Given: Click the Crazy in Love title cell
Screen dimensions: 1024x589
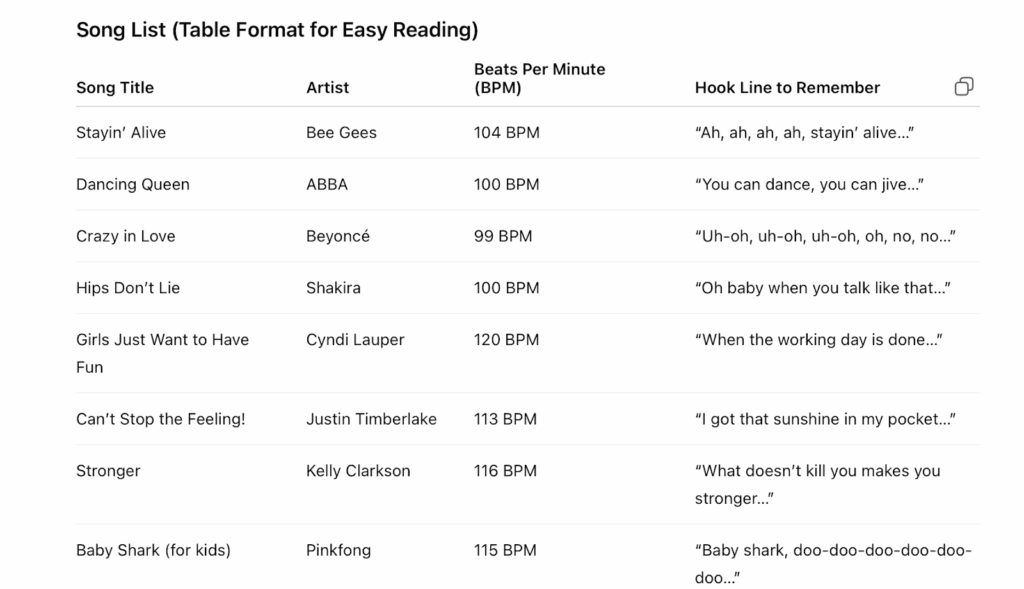Looking at the screenshot, I should pos(125,237).
